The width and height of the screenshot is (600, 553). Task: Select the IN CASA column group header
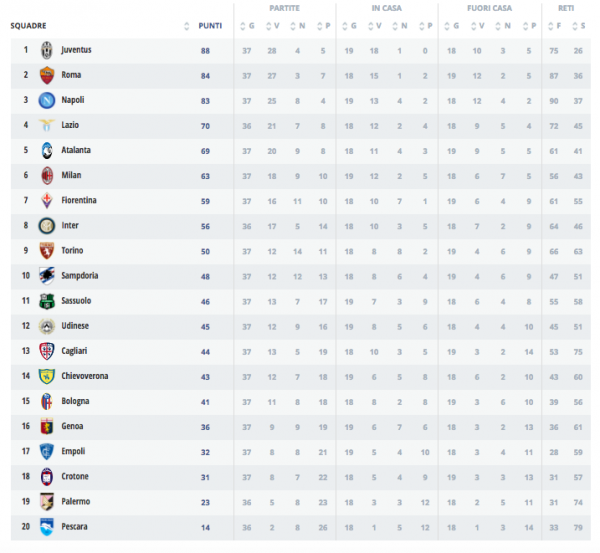[387, 8]
